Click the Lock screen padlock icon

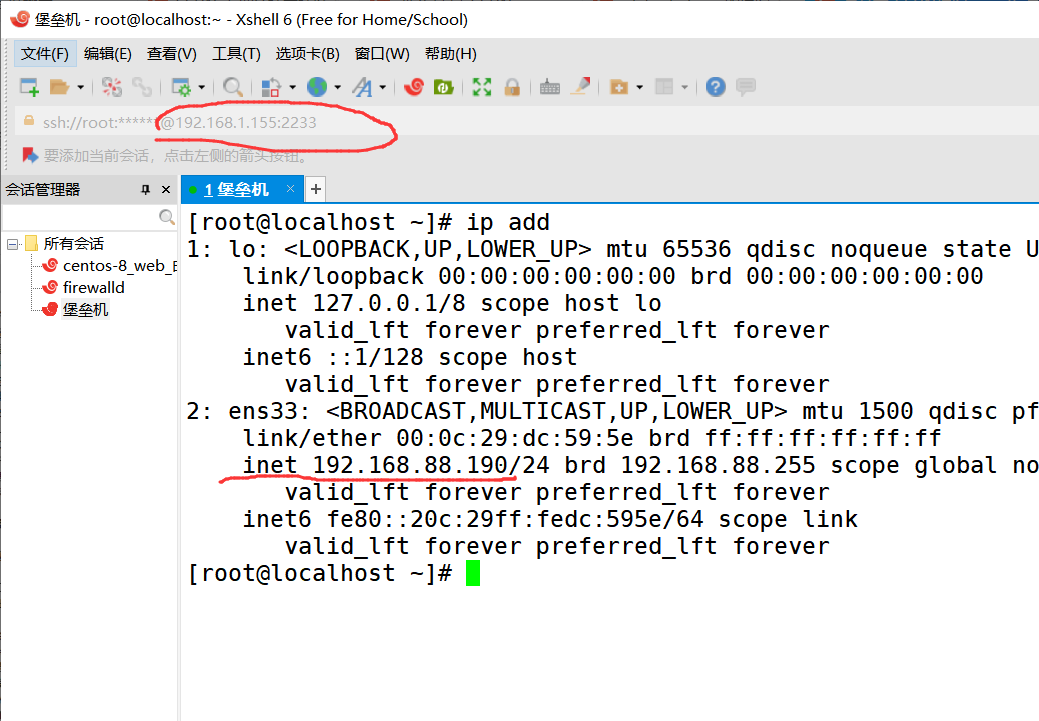(512, 87)
